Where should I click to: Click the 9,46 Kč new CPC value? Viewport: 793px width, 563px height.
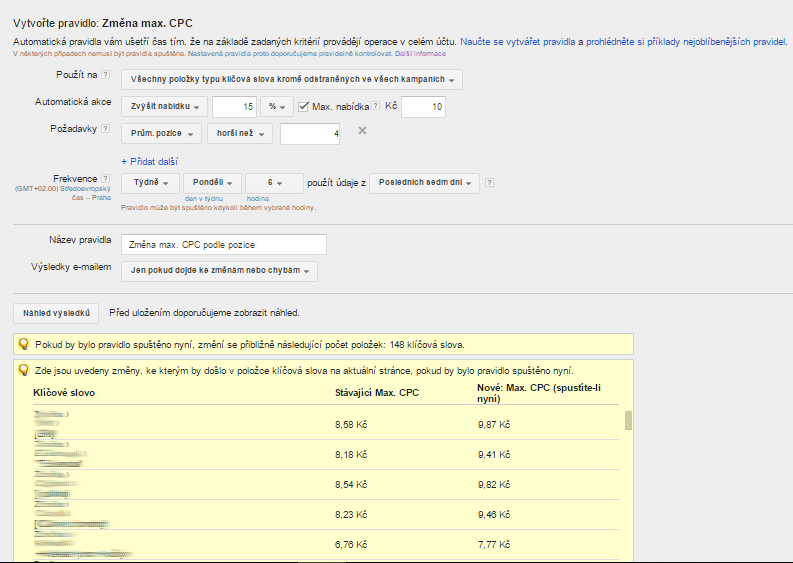point(494,514)
